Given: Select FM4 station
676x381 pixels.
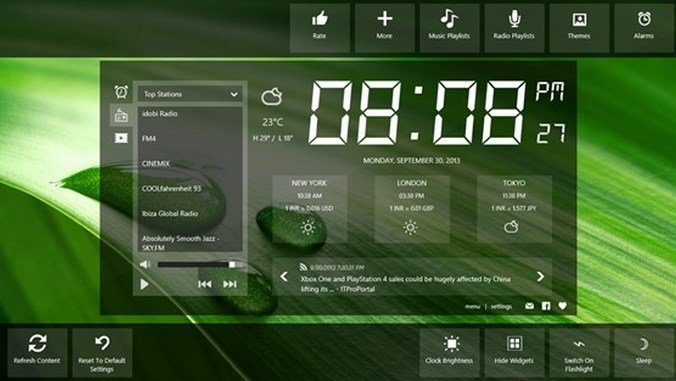Looking at the screenshot, I should [190, 139].
